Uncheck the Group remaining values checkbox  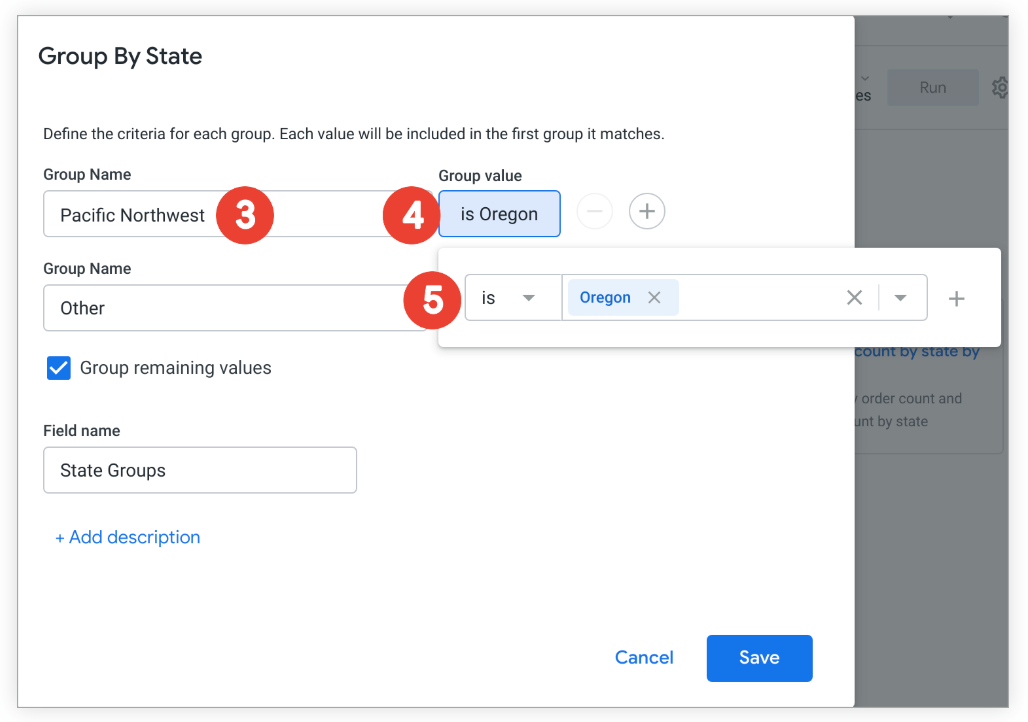point(58,368)
